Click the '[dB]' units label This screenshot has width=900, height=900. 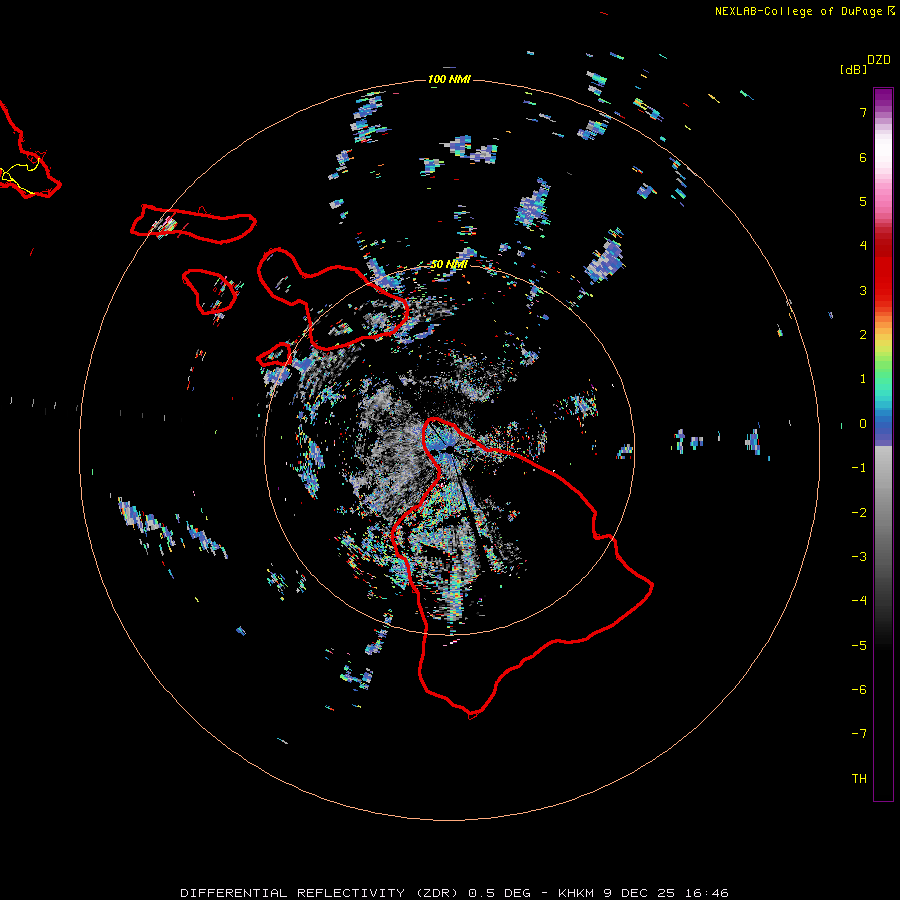853,70
